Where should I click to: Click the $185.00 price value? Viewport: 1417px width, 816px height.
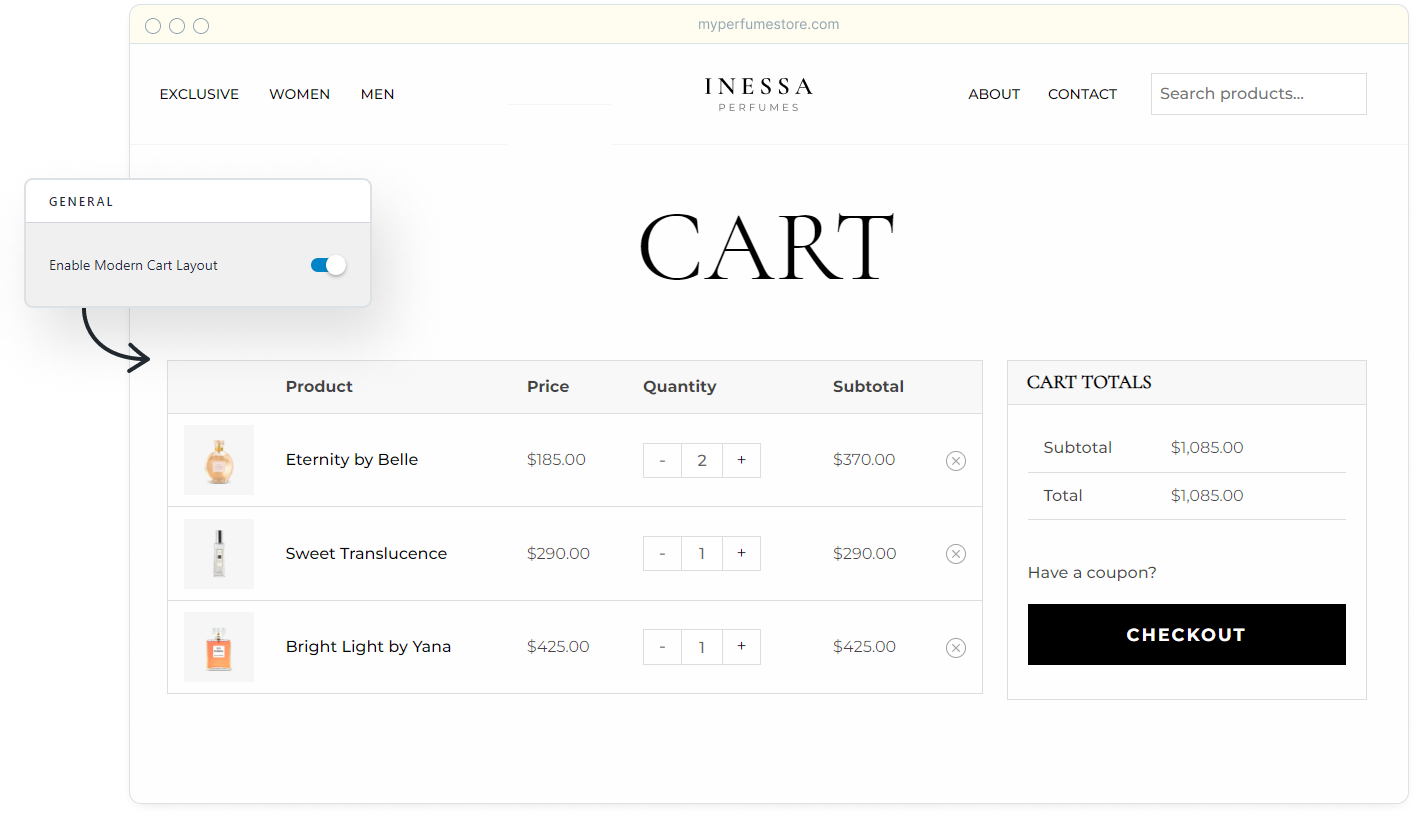[x=556, y=460]
